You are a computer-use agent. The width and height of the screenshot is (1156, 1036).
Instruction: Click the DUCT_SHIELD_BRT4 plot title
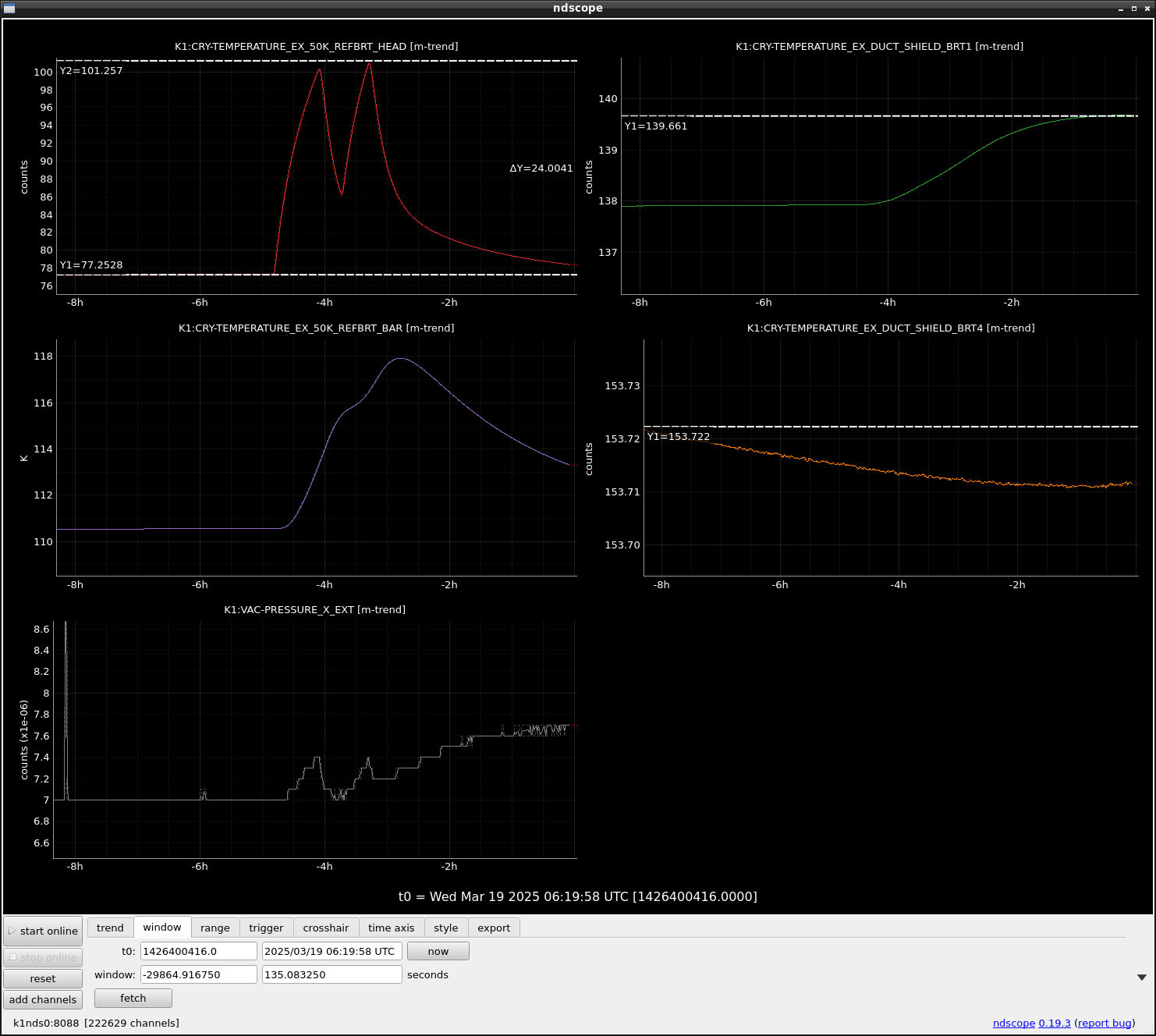coord(891,328)
